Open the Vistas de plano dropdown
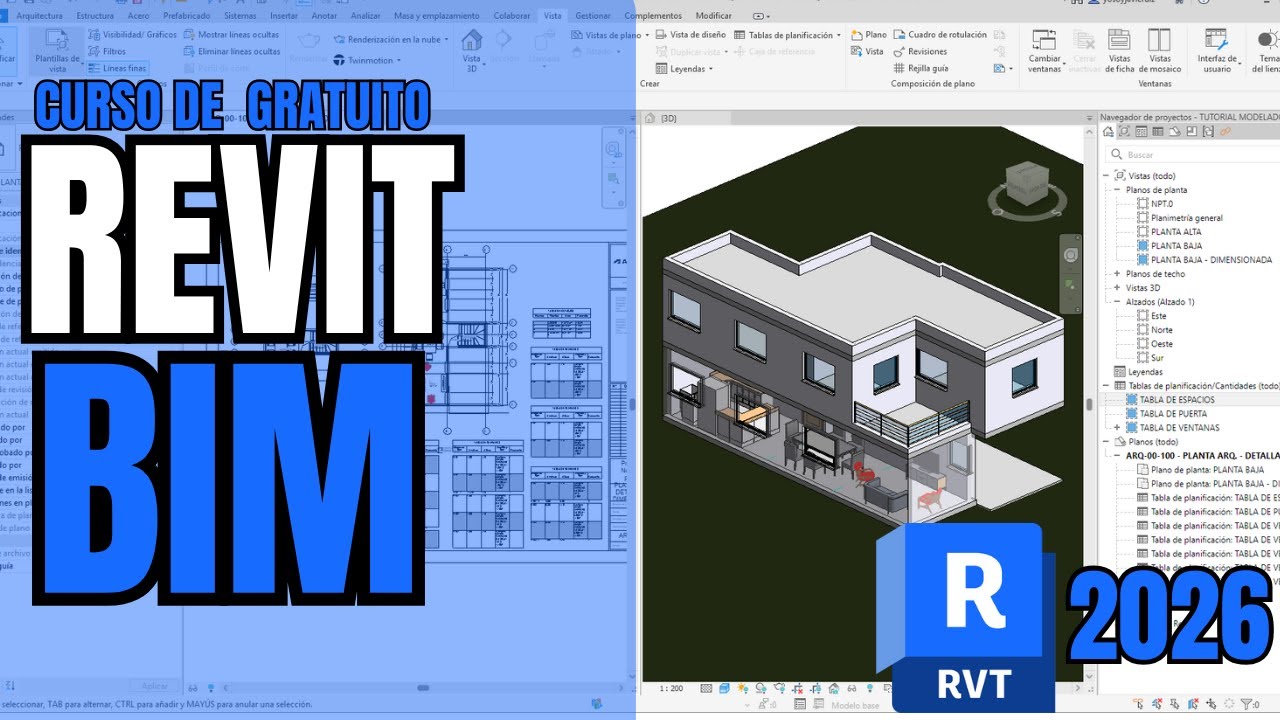 (609, 35)
